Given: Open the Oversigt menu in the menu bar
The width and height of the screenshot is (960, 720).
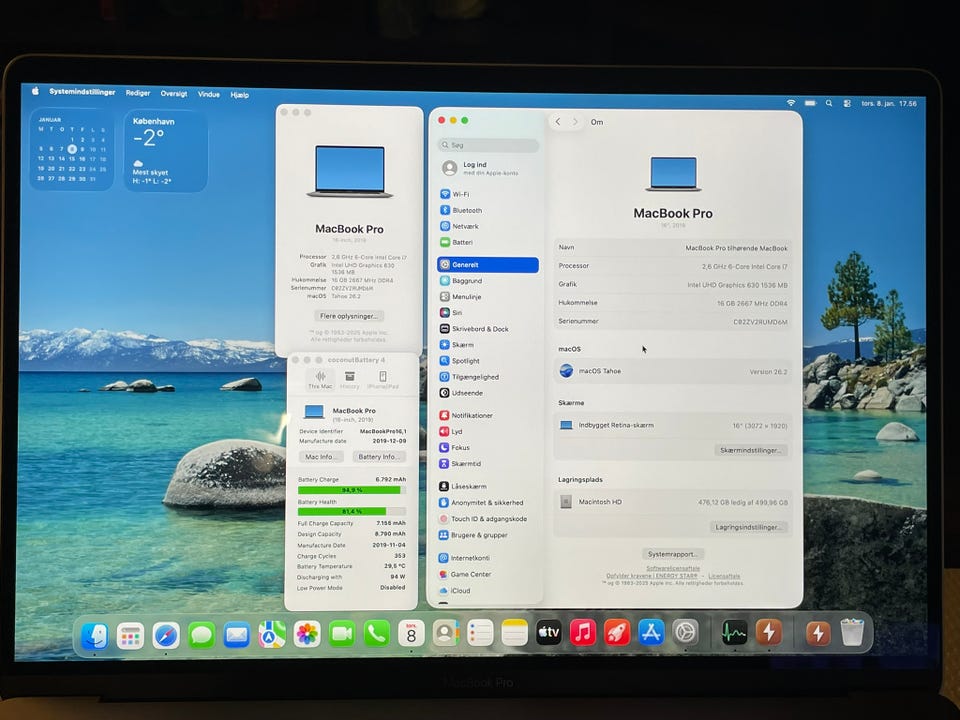Looking at the screenshot, I should point(174,93).
